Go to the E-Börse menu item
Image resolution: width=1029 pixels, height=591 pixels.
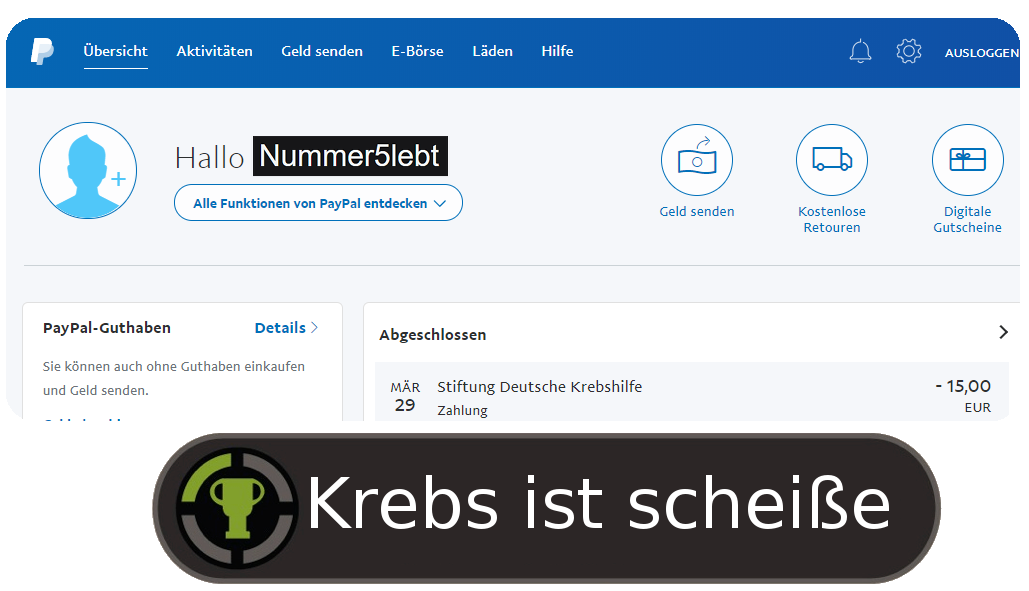click(417, 51)
